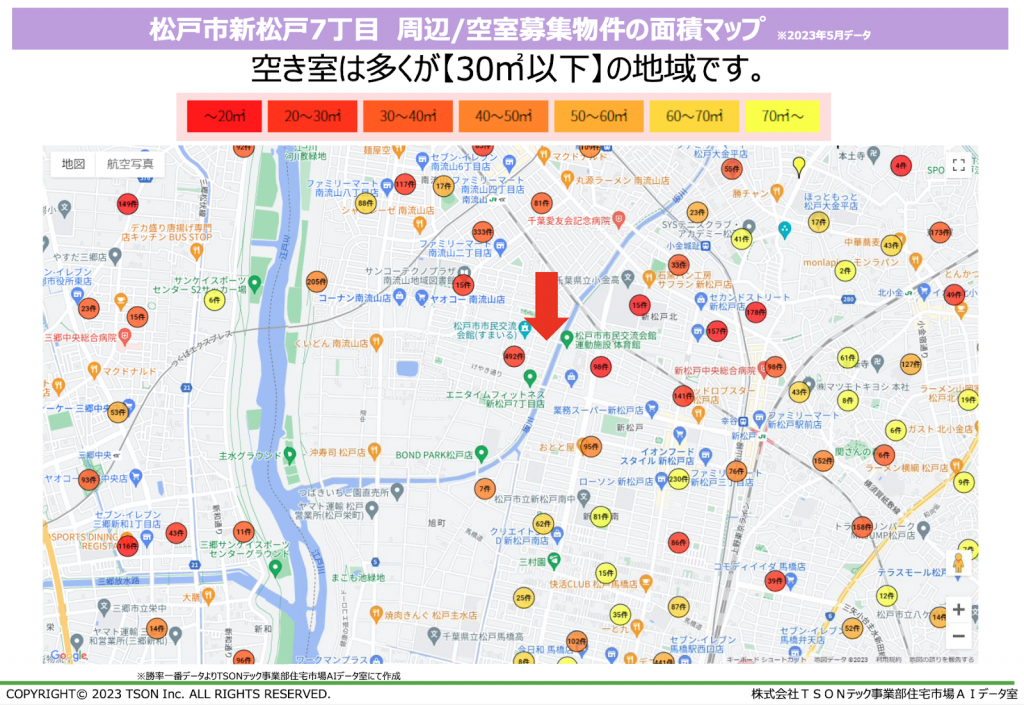Toggle fullscreen map view
The image size is (1024, 705).
(958, 166)
